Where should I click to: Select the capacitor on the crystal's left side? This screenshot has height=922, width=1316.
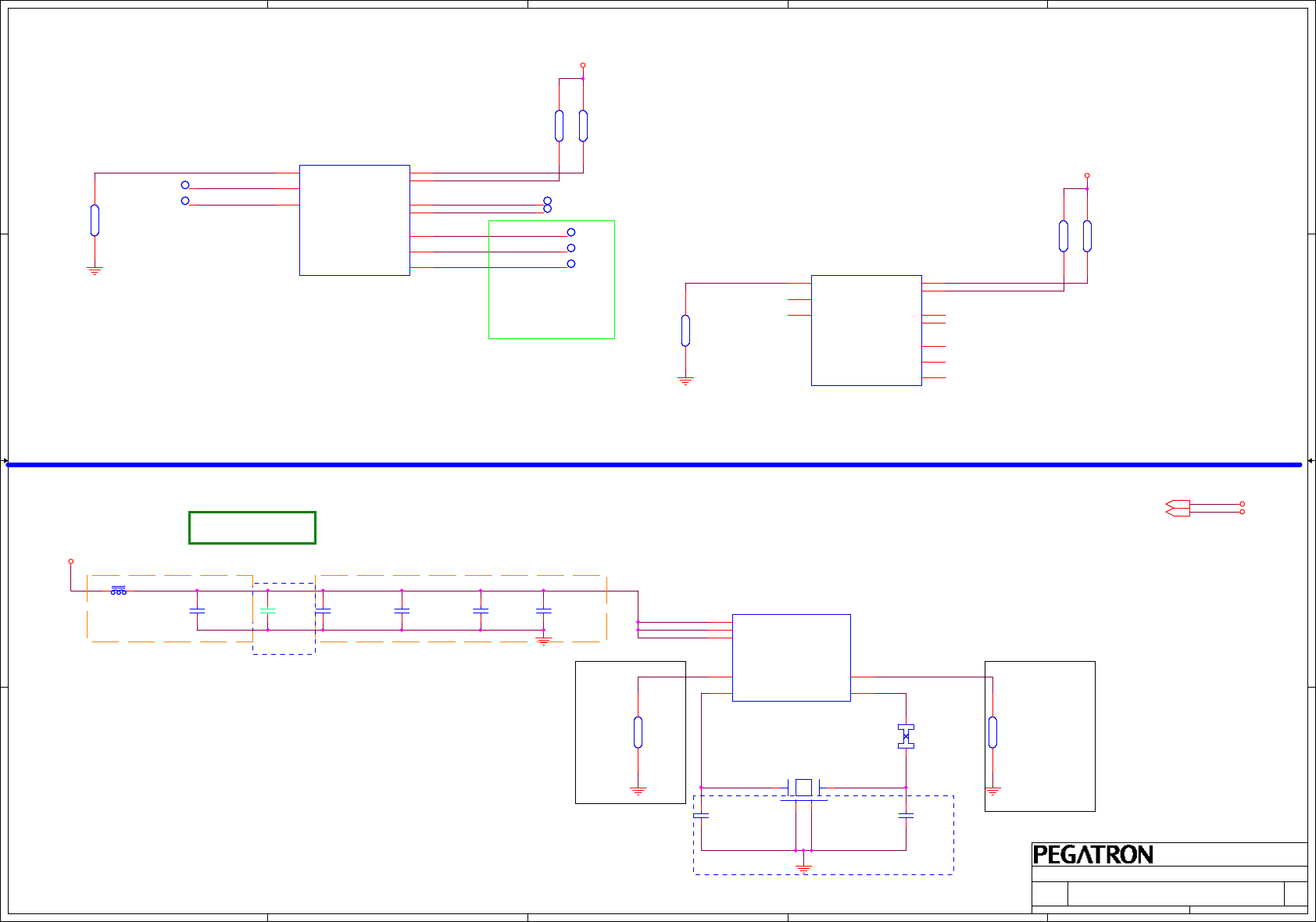[x=701, y=816]
